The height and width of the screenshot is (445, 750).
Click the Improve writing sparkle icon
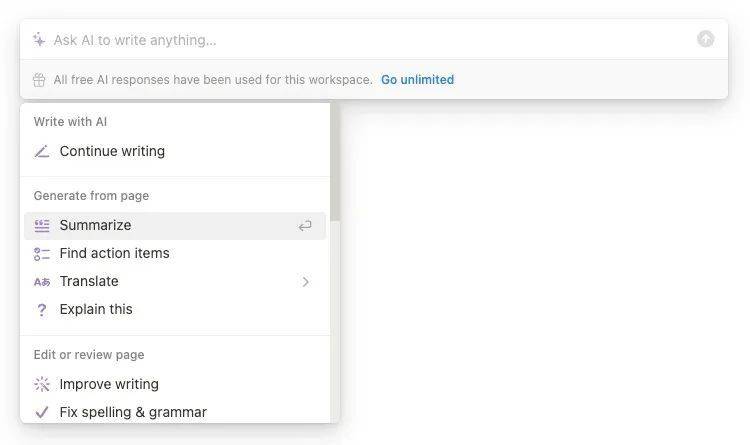[42, 384]
